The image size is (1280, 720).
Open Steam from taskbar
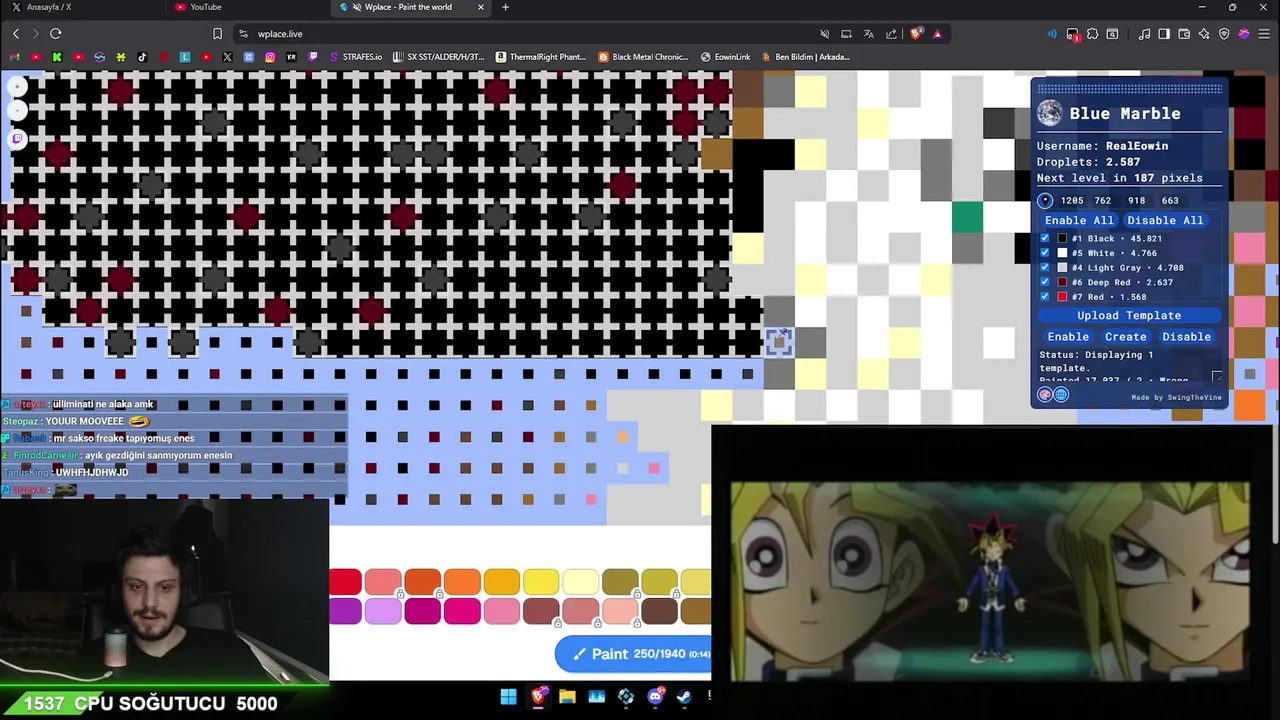point(684,697)
